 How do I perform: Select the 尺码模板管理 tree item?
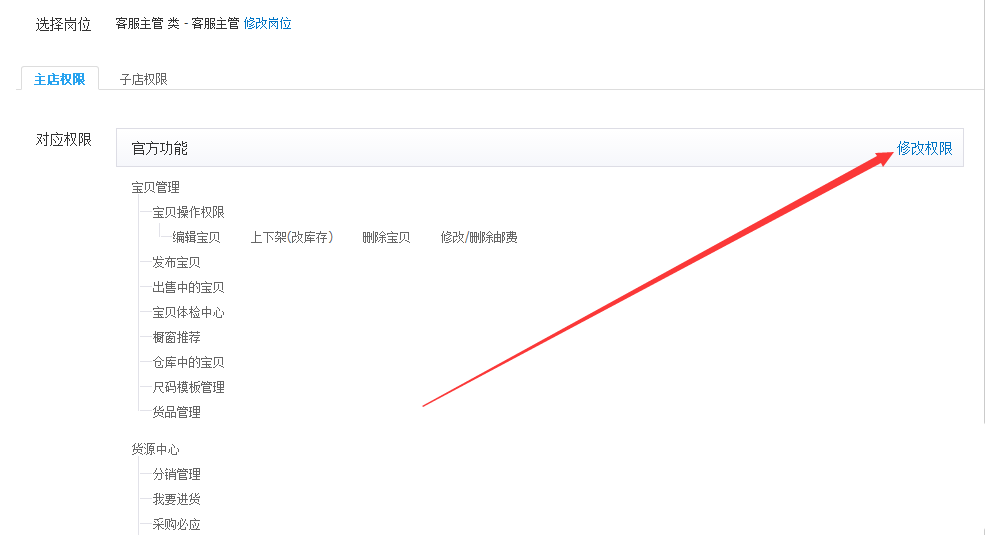tap(188, 387)
